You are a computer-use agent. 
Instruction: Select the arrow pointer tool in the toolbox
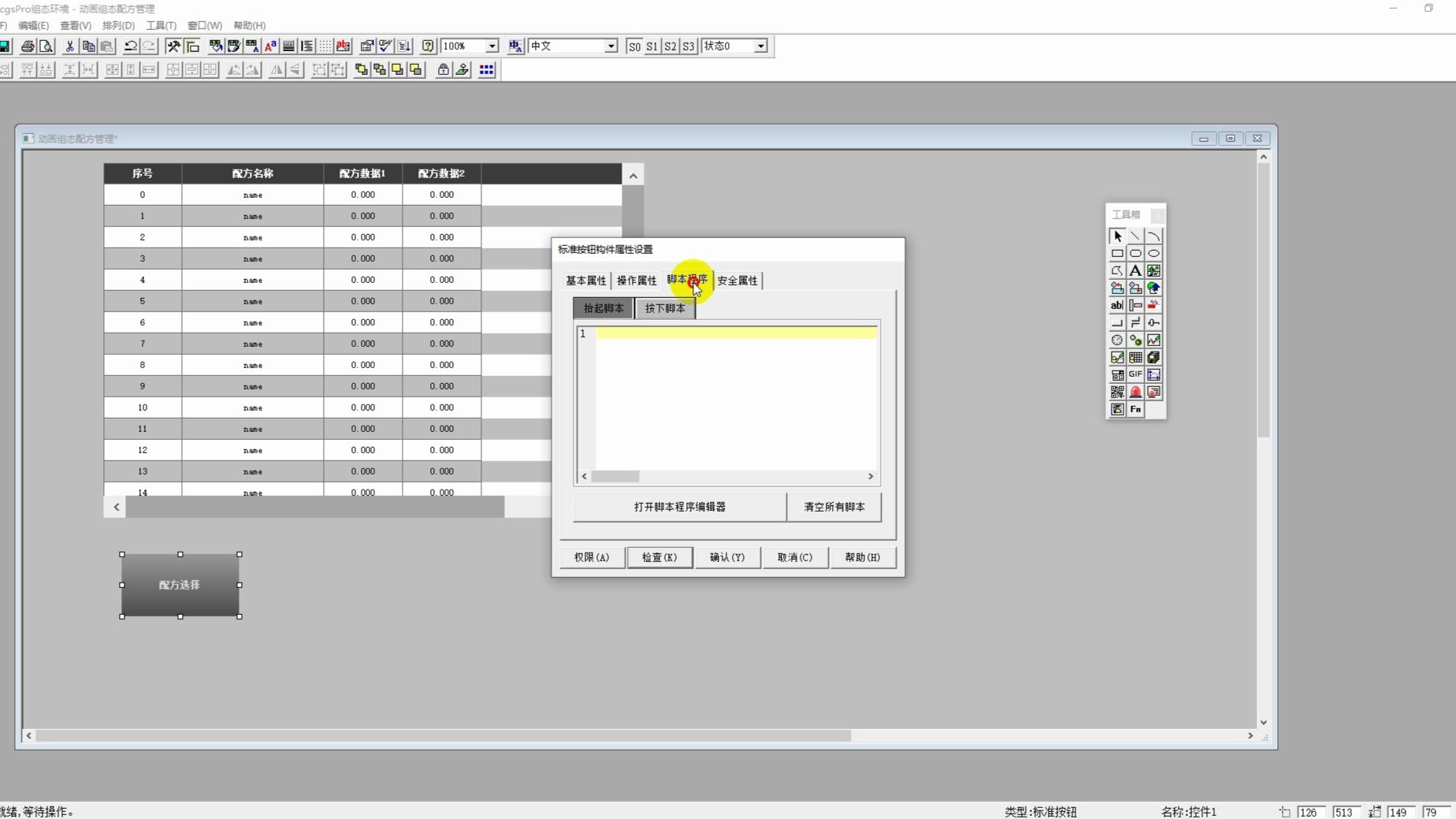tap(1117, 236)
